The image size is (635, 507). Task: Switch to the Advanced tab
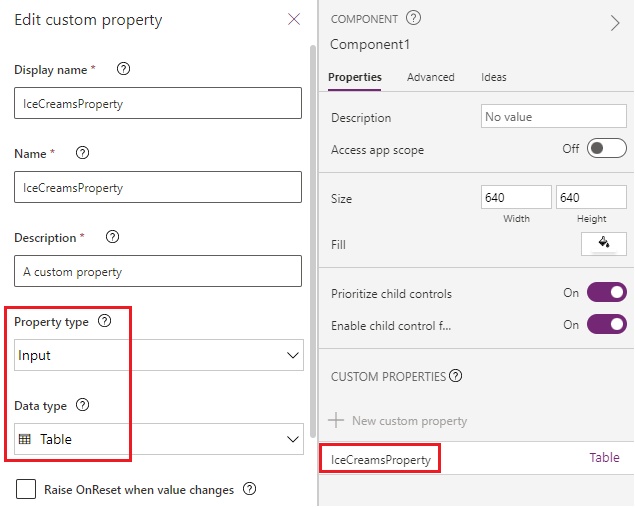click(430, 77)
